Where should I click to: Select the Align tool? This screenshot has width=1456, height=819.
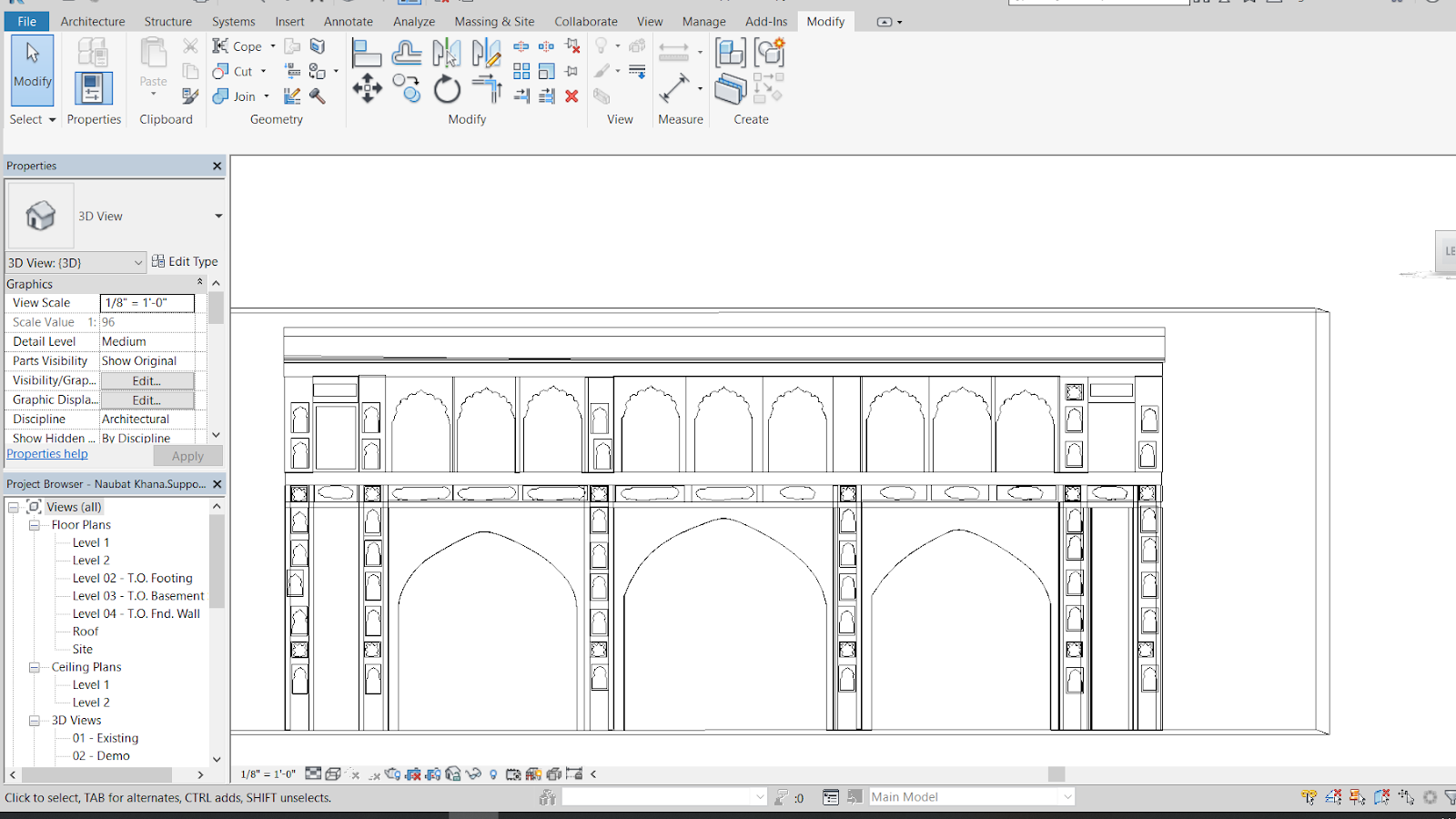[366, 54]
